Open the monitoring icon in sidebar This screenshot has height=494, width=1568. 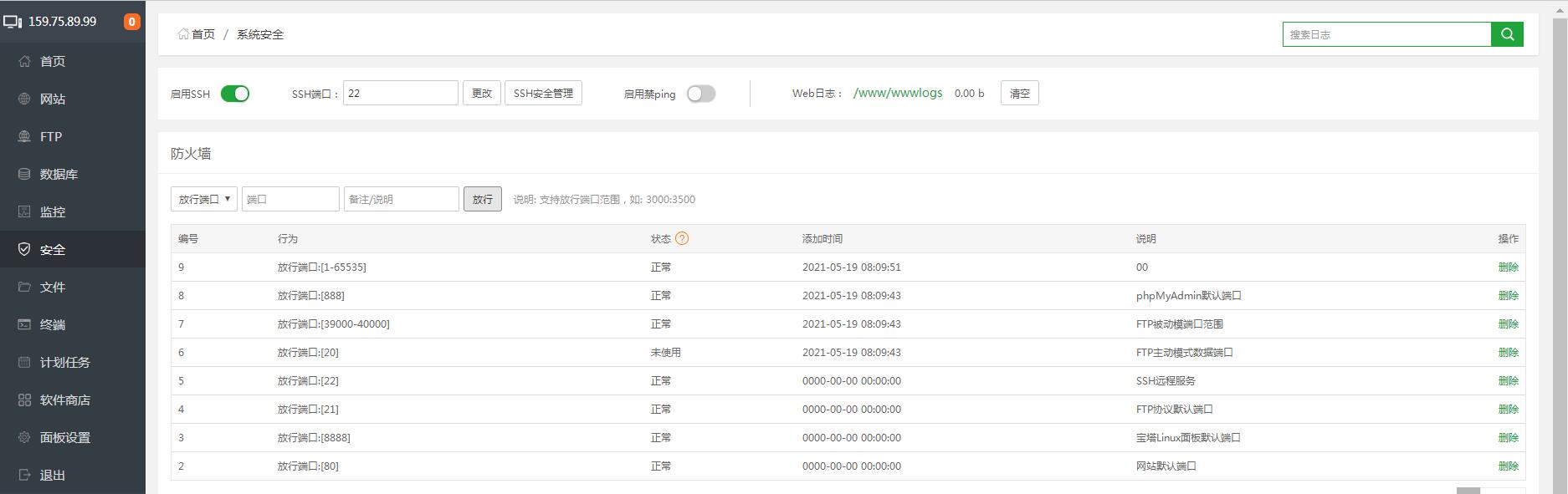(x=24, y=211)
